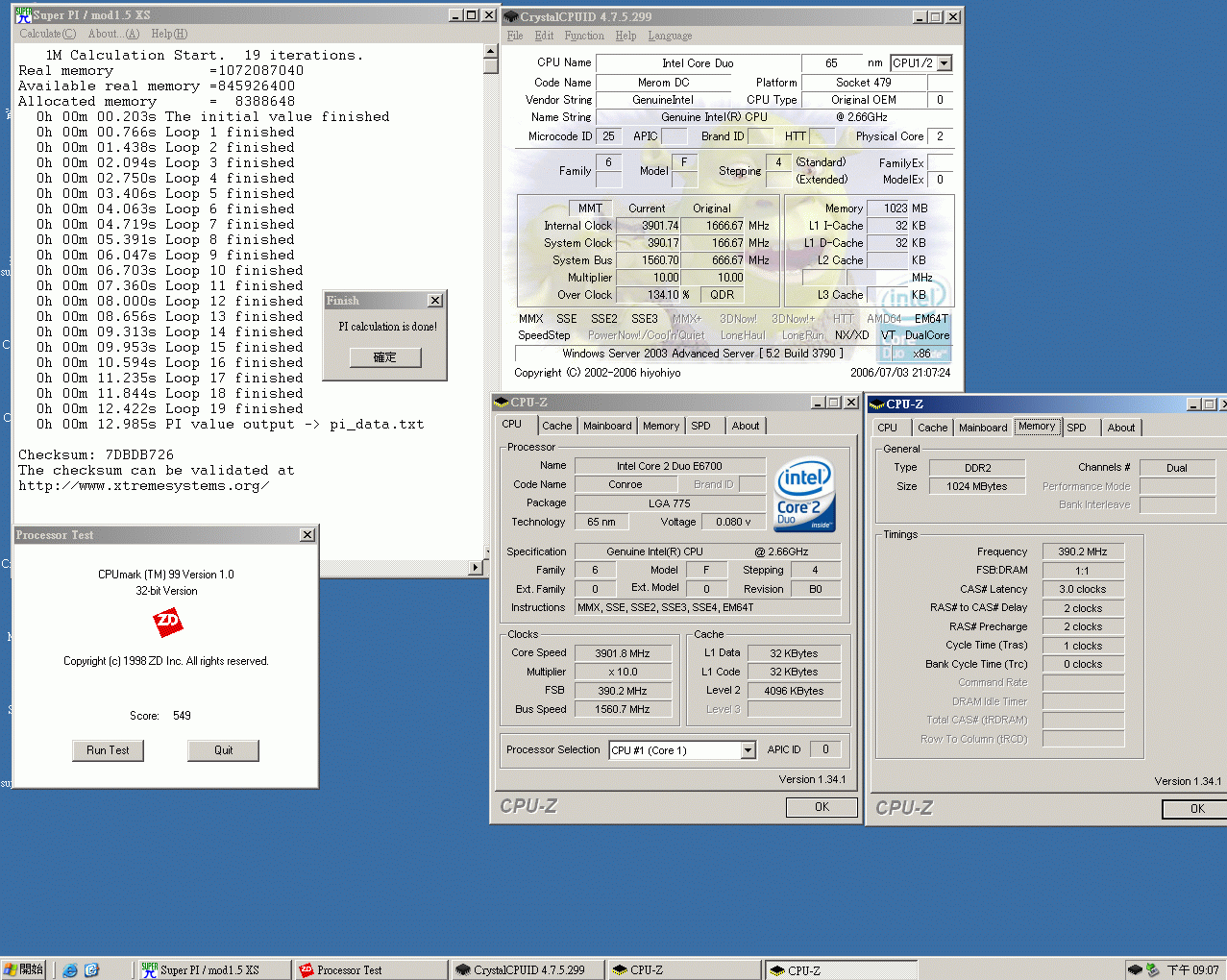Open Function menu in CrystalCPUID
The height and width of the screenshot is (980, 1227).
point(584,36)
